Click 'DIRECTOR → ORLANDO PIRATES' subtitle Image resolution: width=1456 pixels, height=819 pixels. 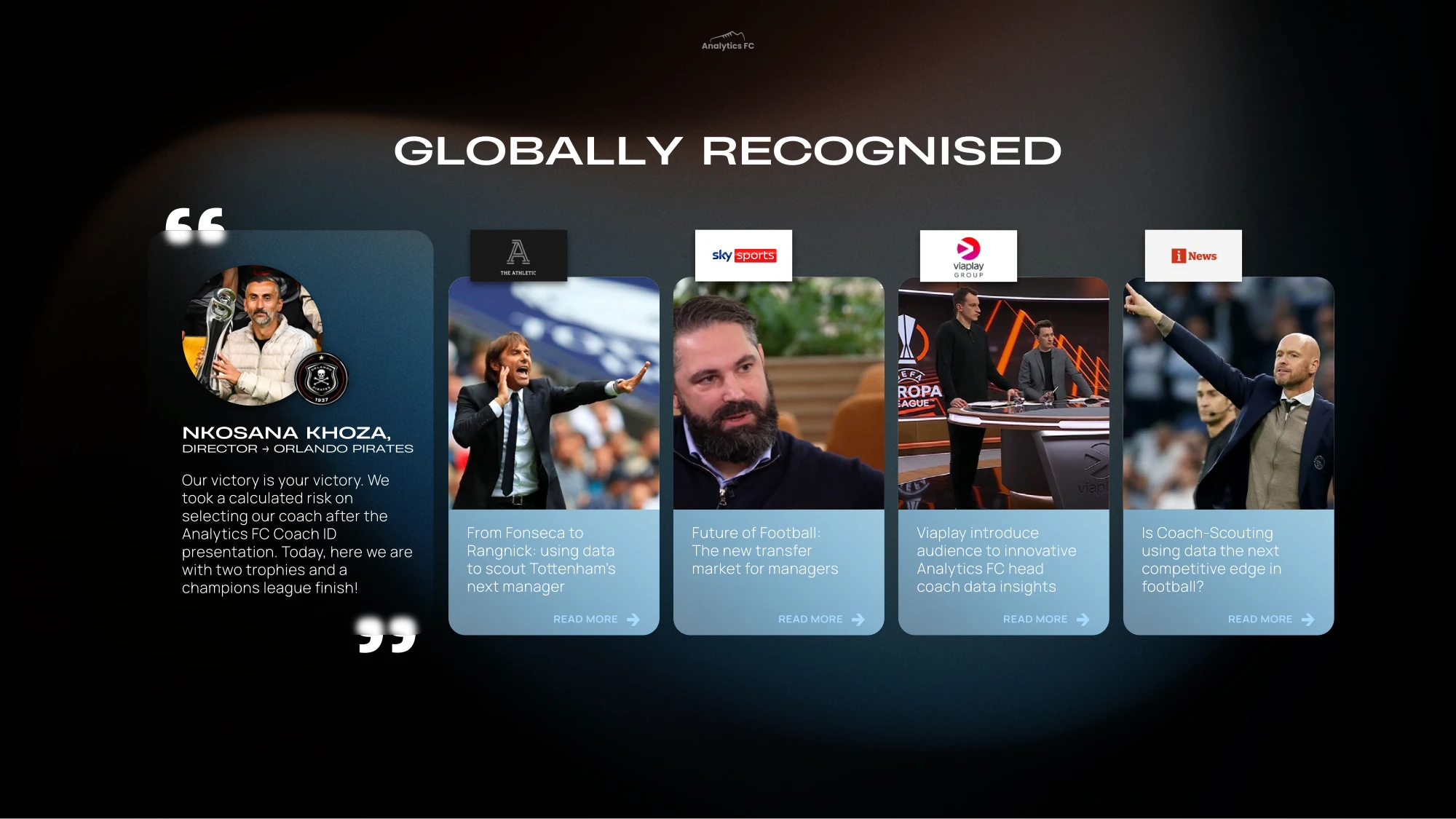click(298, 448)
